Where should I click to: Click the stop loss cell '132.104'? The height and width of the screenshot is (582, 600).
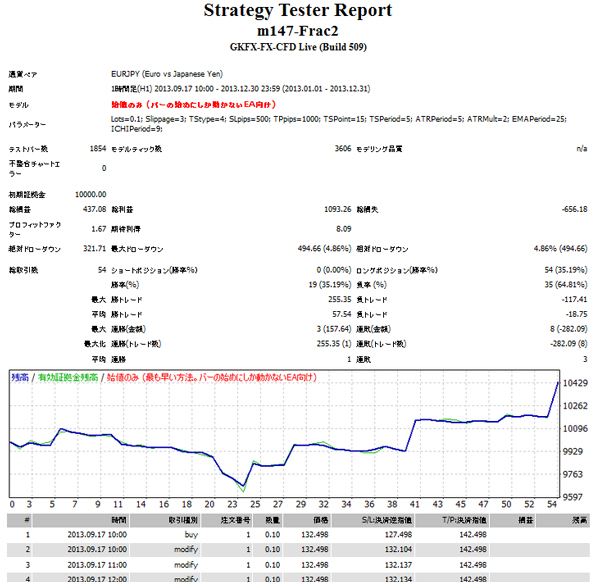(399, 549)
